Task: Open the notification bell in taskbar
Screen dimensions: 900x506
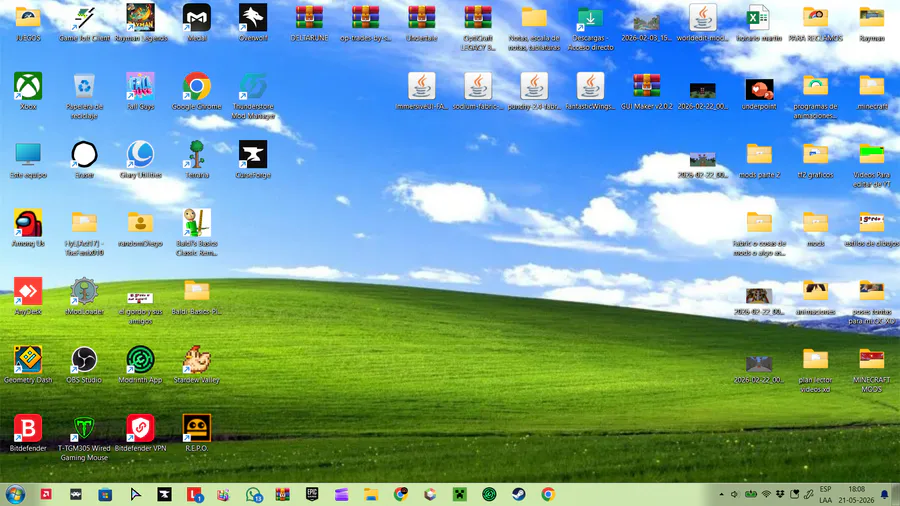Action: coord(885,494)
